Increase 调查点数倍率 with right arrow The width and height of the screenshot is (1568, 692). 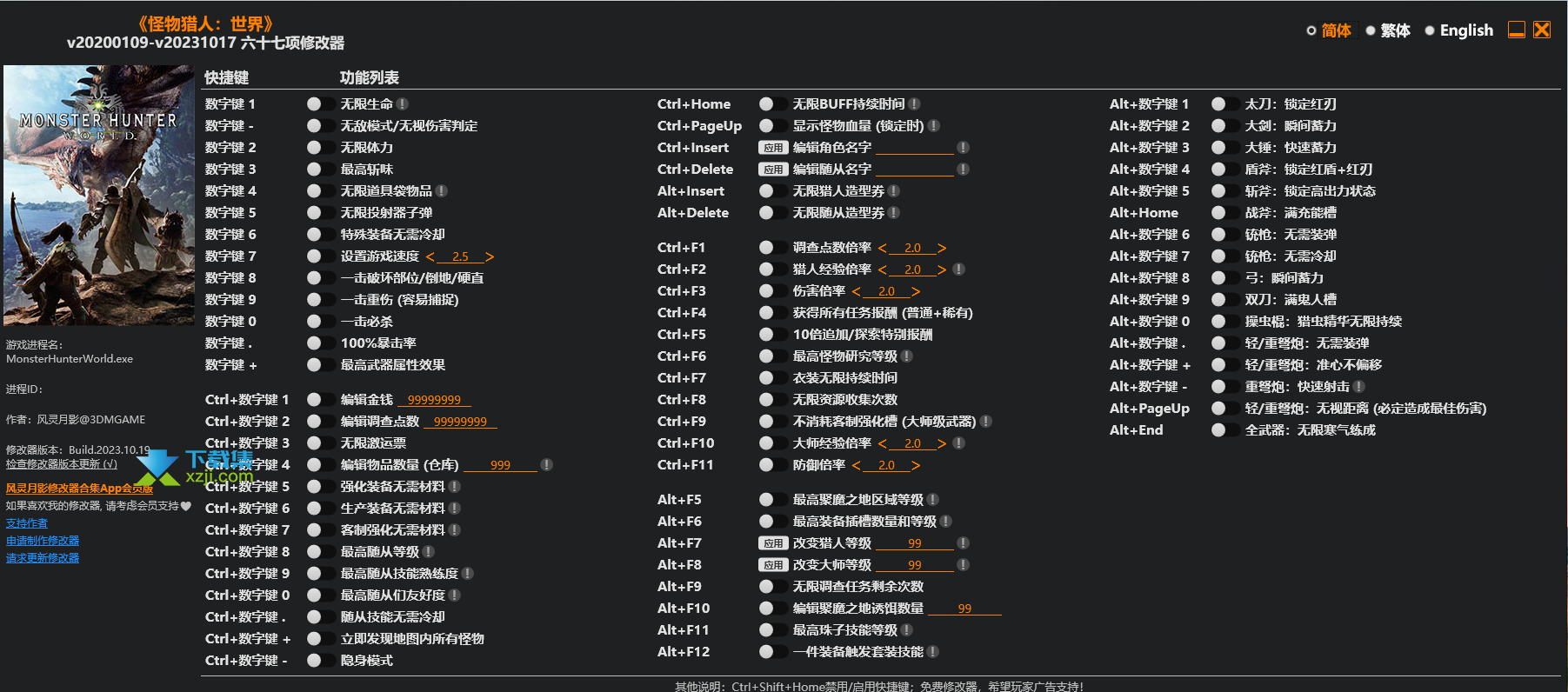(x=942, y=249)
